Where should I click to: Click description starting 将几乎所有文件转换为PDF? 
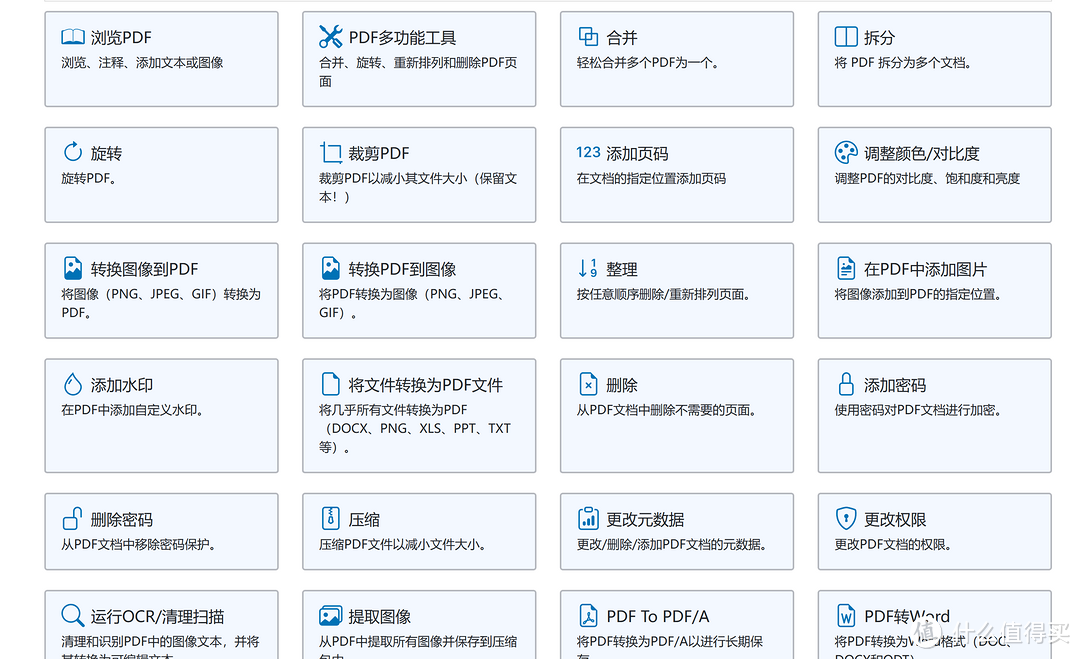pos(415,428)
